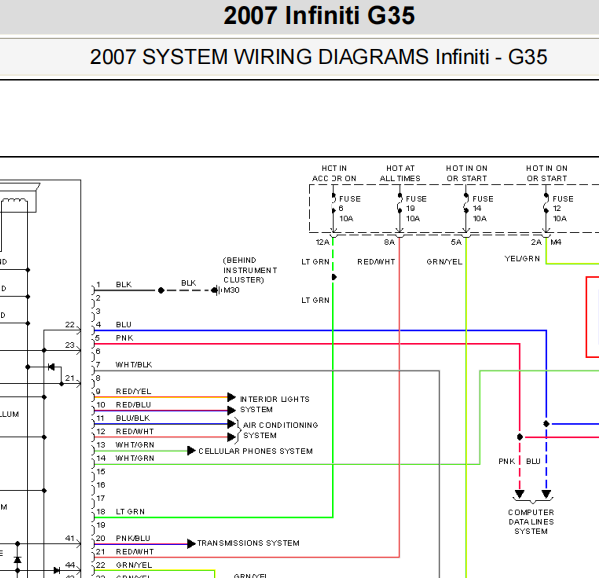This screenshot has height=578, width=599.
Task: Click the '2007 SYSTEM WIRING DIAGRAMS Infiniti - G35' heading
Action: tap(319, 57)
